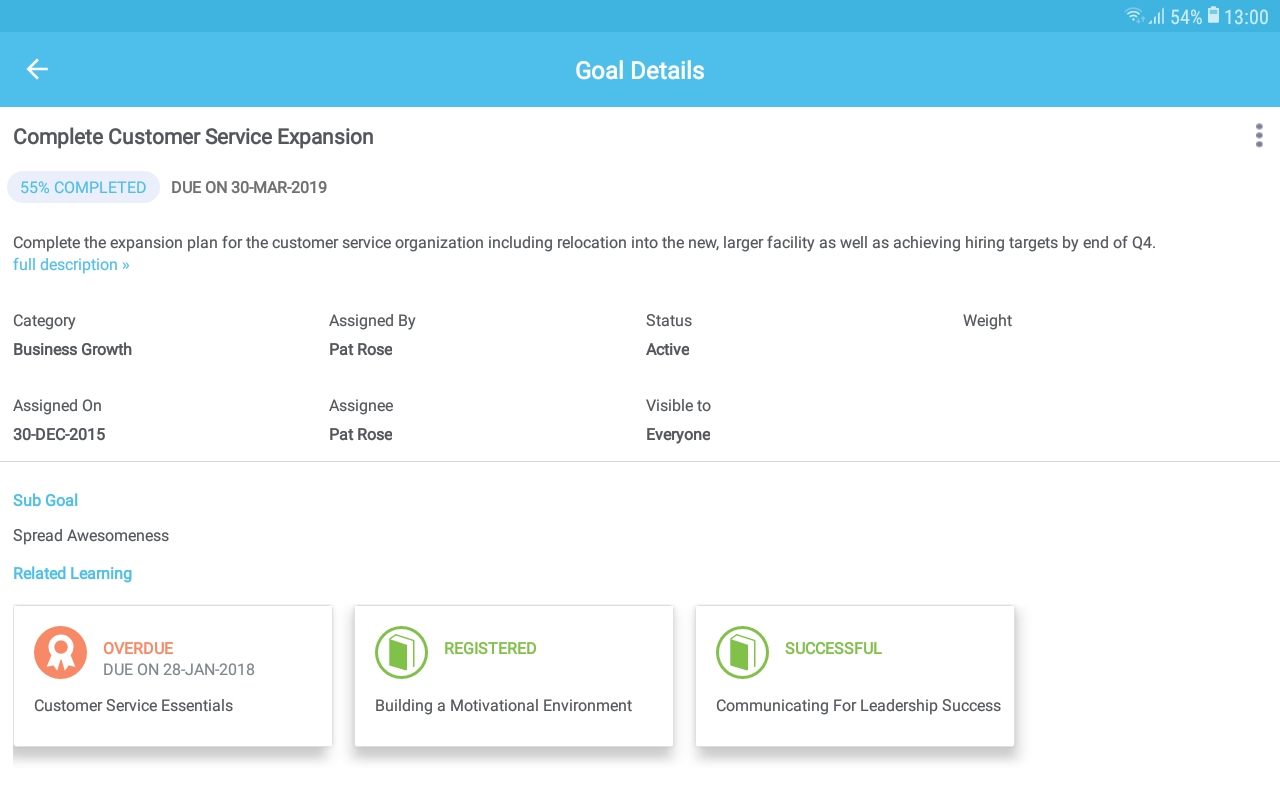Image resolution: width=1280 pixels, height=800 pixels.
Task: Select the book icon on Building a Motivational Environment
Action: [401, 652]
